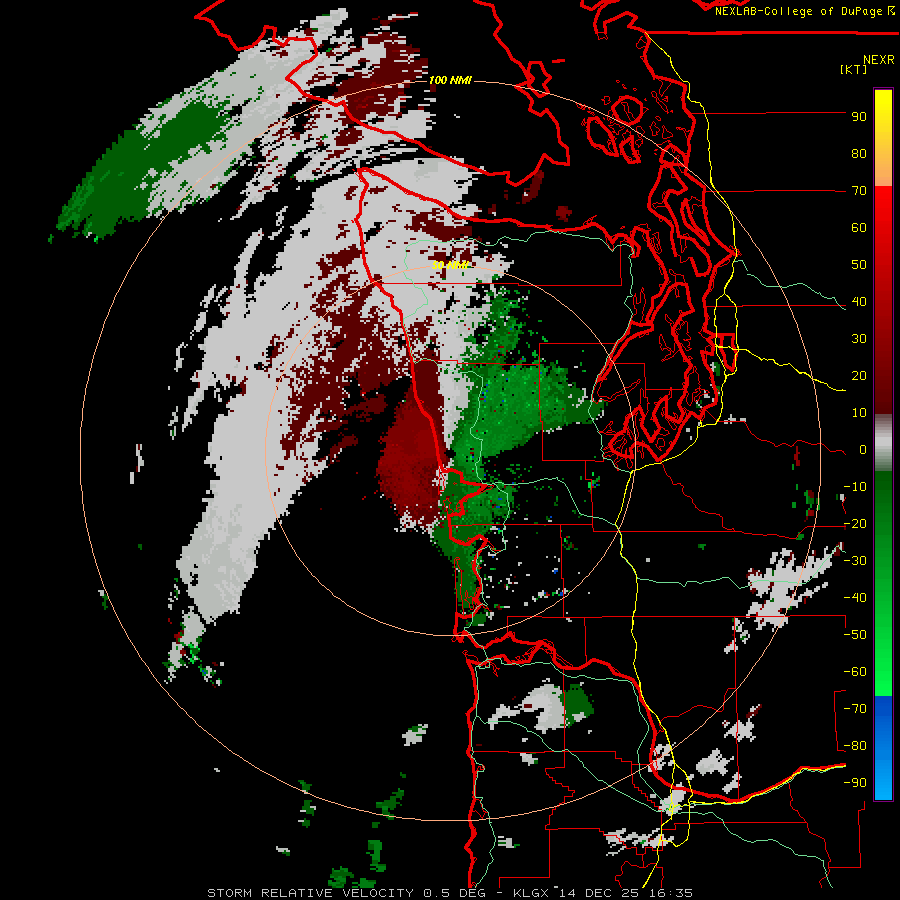Select the -40 value on the velocity scale

click(x=855, y=598)
